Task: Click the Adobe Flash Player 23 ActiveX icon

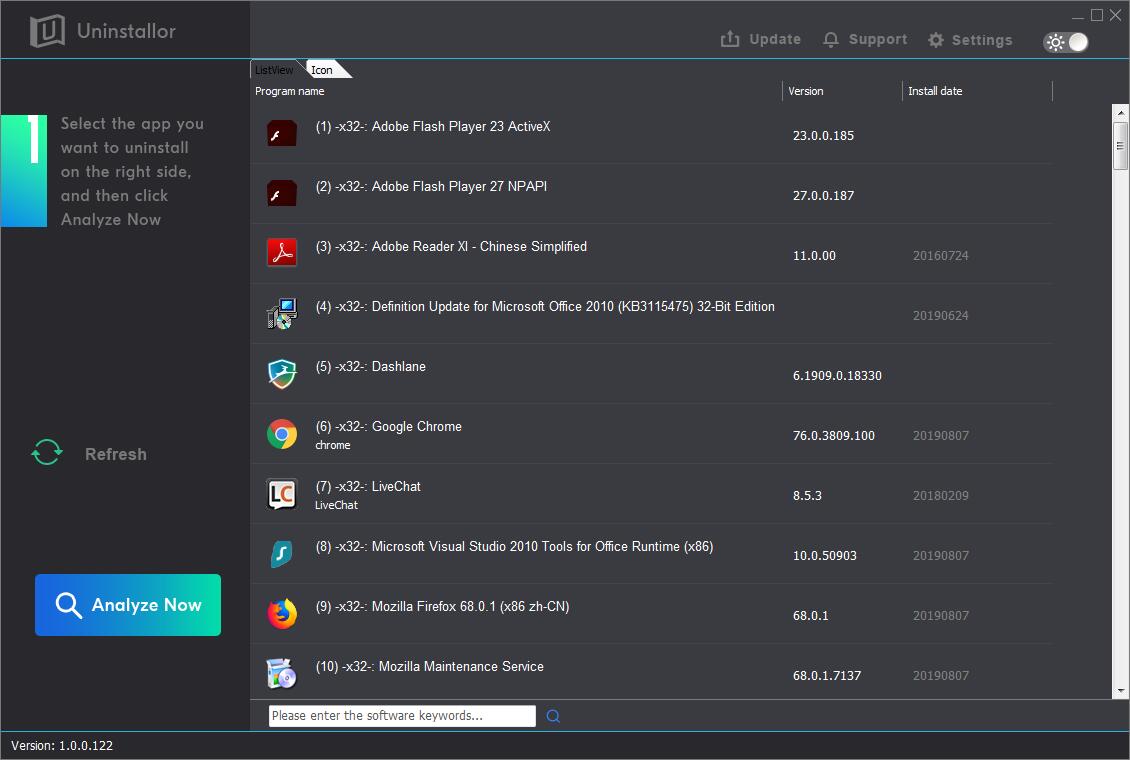Action: [282, 133]
